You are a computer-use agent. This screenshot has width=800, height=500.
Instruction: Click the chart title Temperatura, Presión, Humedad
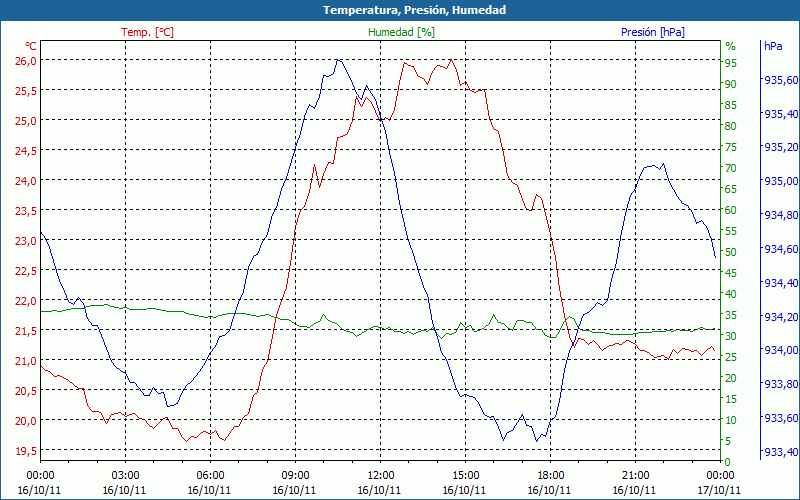tap(414, 10)
